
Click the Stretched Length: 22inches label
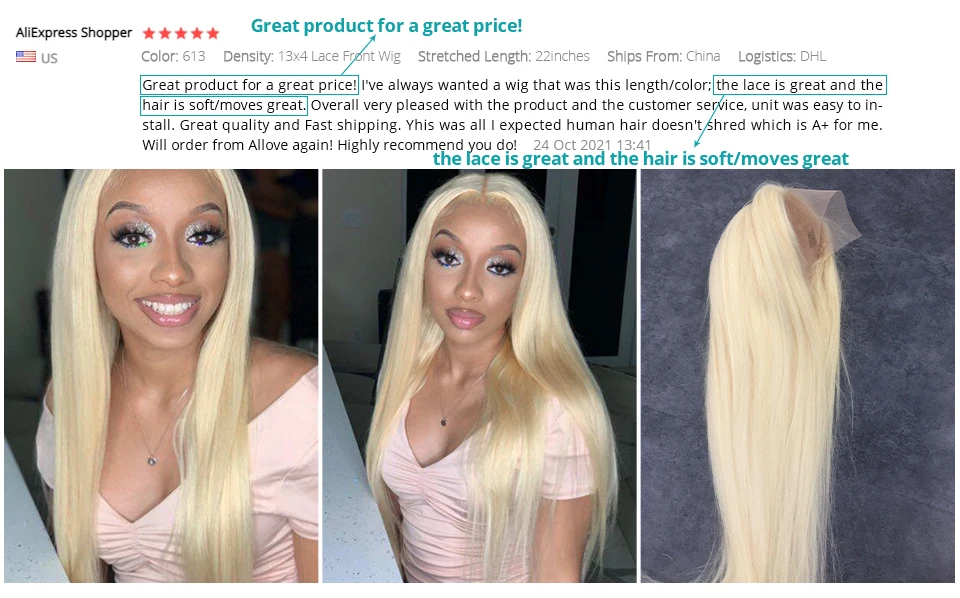click(x=503, y=56)
